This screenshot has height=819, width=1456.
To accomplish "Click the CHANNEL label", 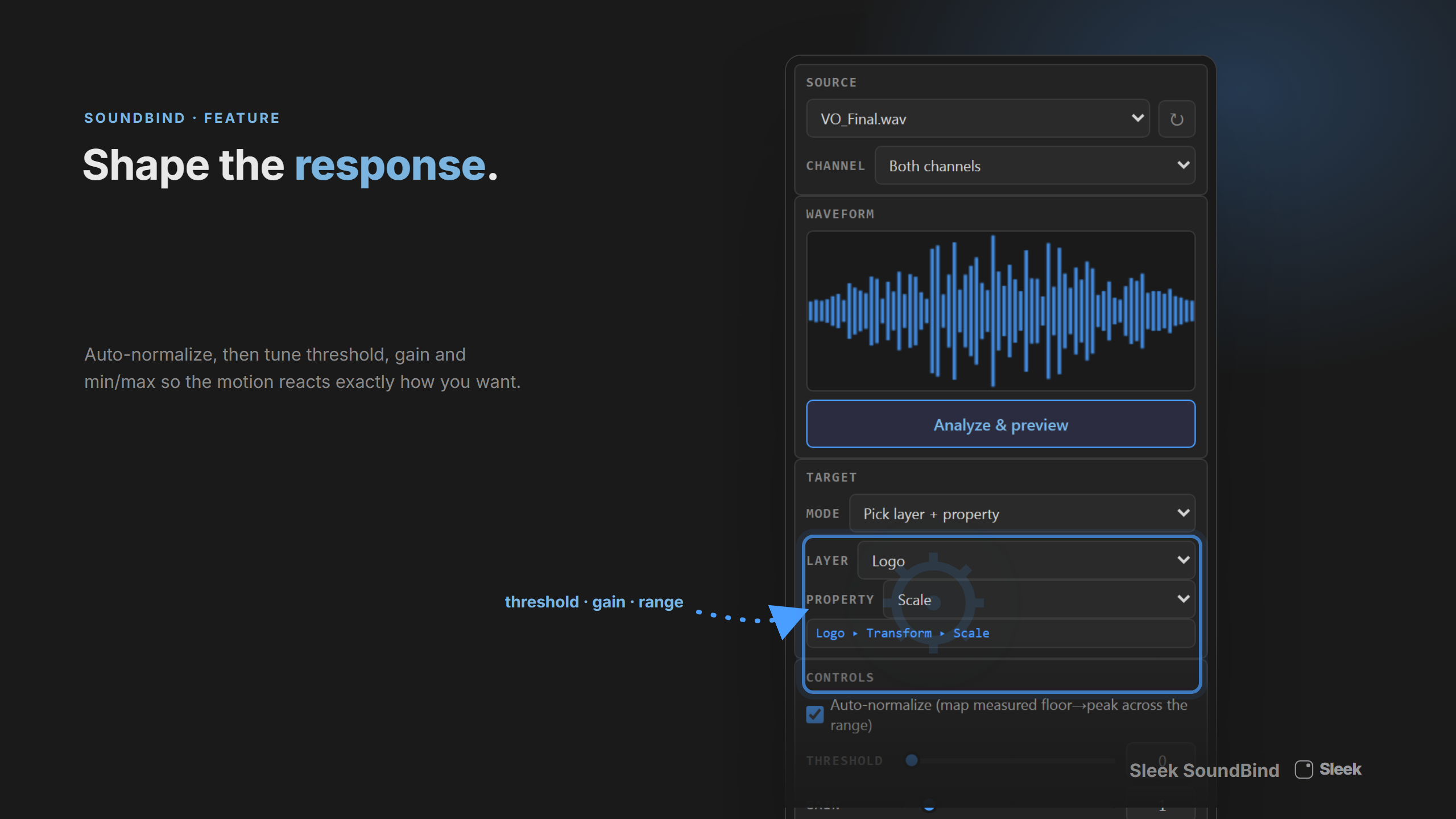I will pos(835,166).
